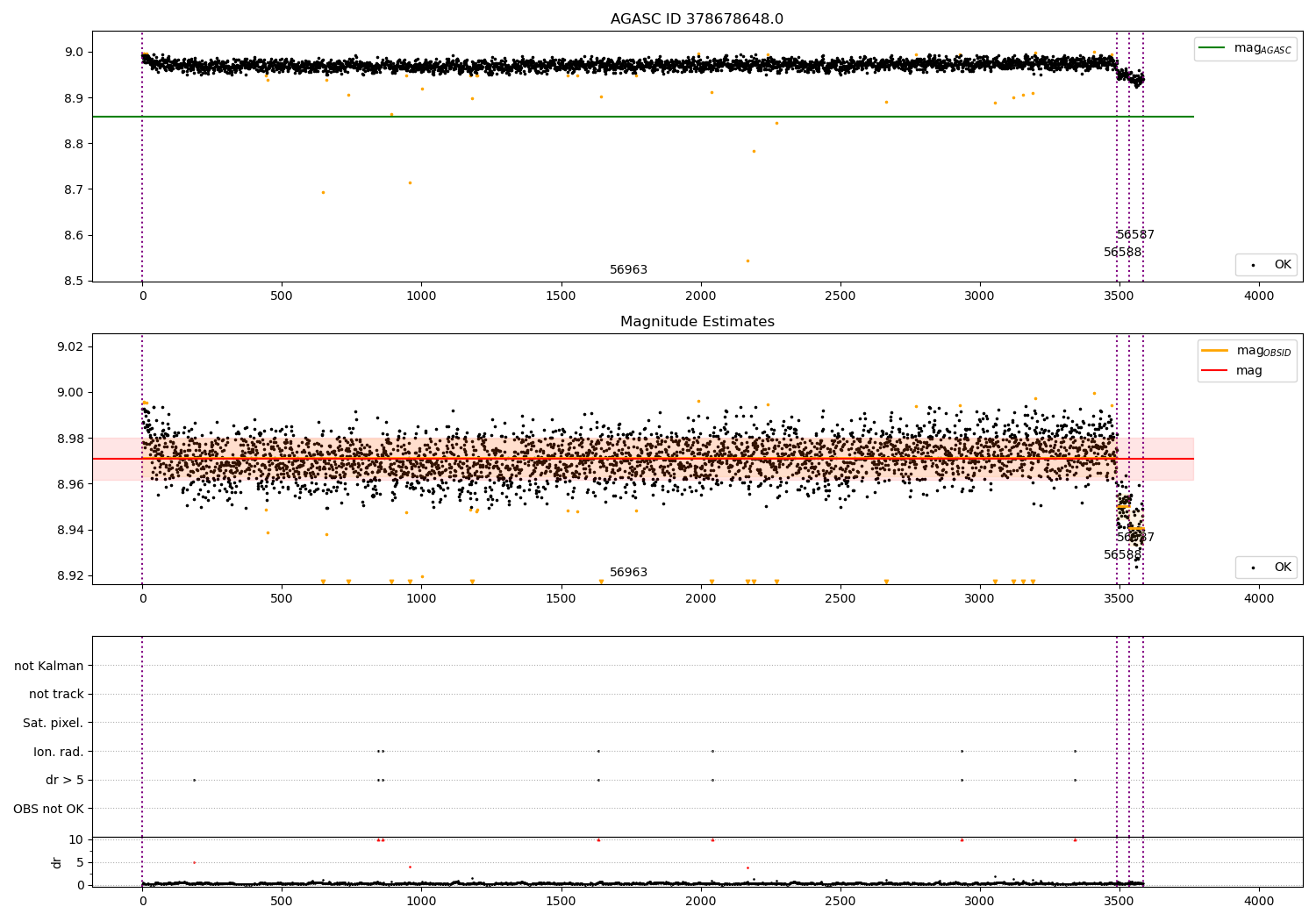Click x-axis tick "3500" in bottom panel
The width and height of the screenshot is (1316, 921).
pyautogui.click(x=1119, y=901)
